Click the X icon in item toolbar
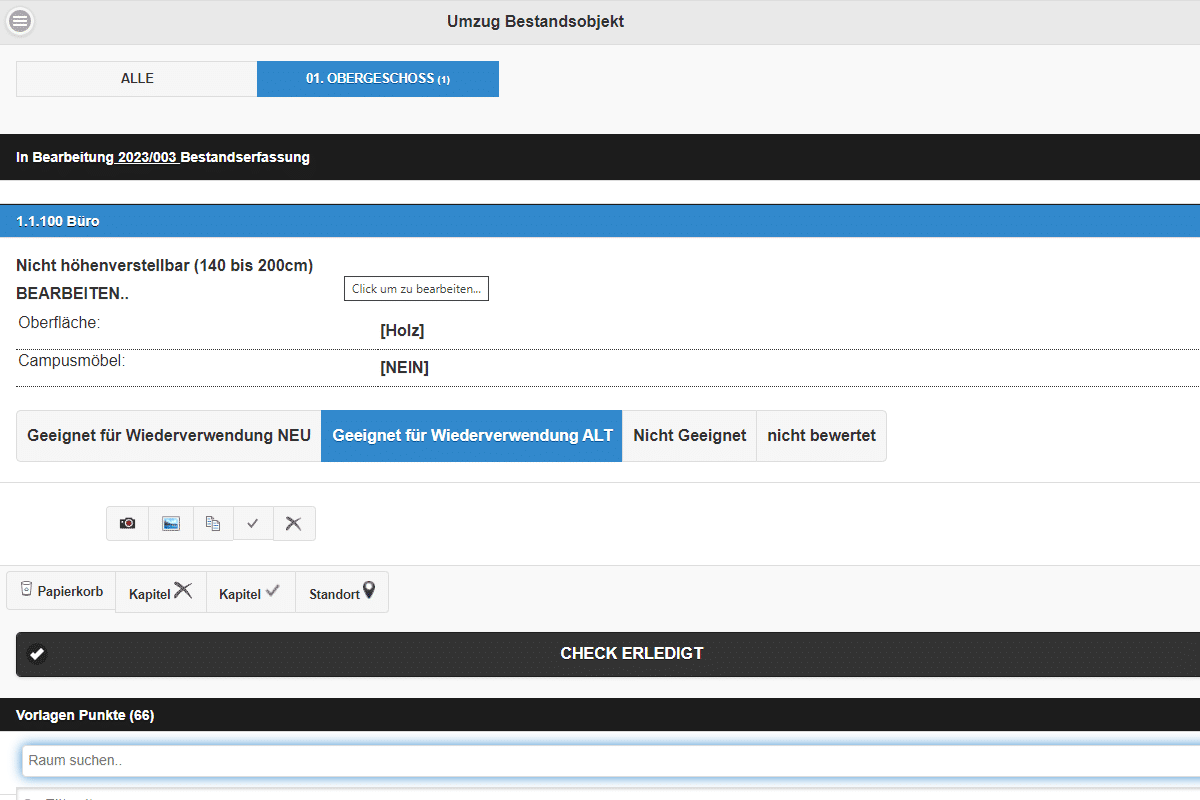Screen dimensions: 1200x800 [x=294, y=523]
